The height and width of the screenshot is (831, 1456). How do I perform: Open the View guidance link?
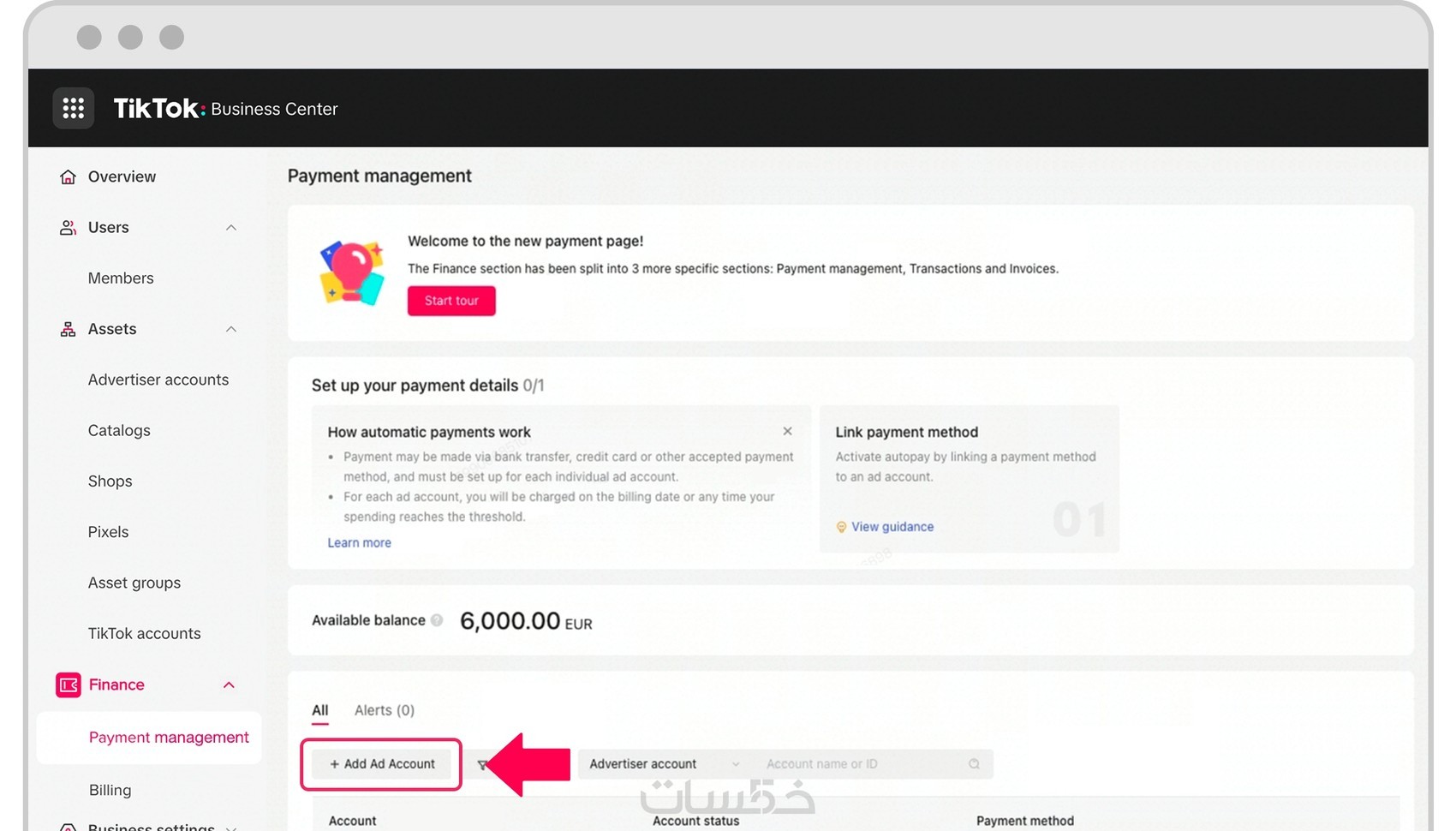click(x=892, y=527)
